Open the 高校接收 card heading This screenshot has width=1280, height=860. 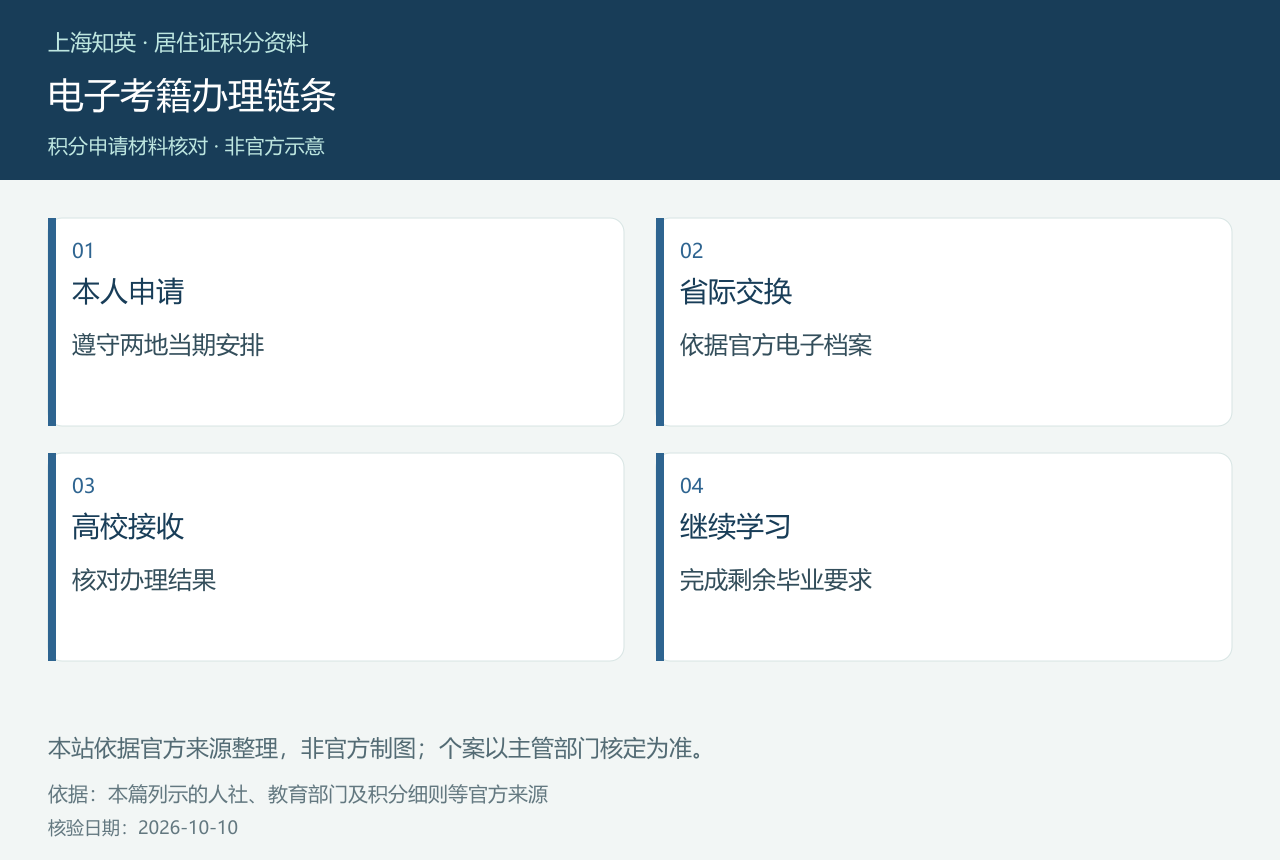(x=128, y=527)
